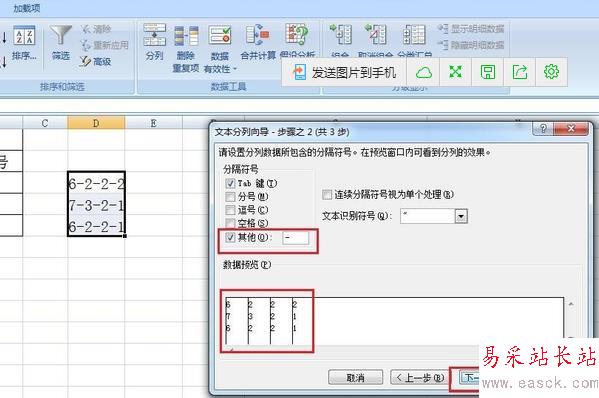This screenshot has height=398, width=599.
Task: Click the green save disk icon
Action: [x=488, y=72]
